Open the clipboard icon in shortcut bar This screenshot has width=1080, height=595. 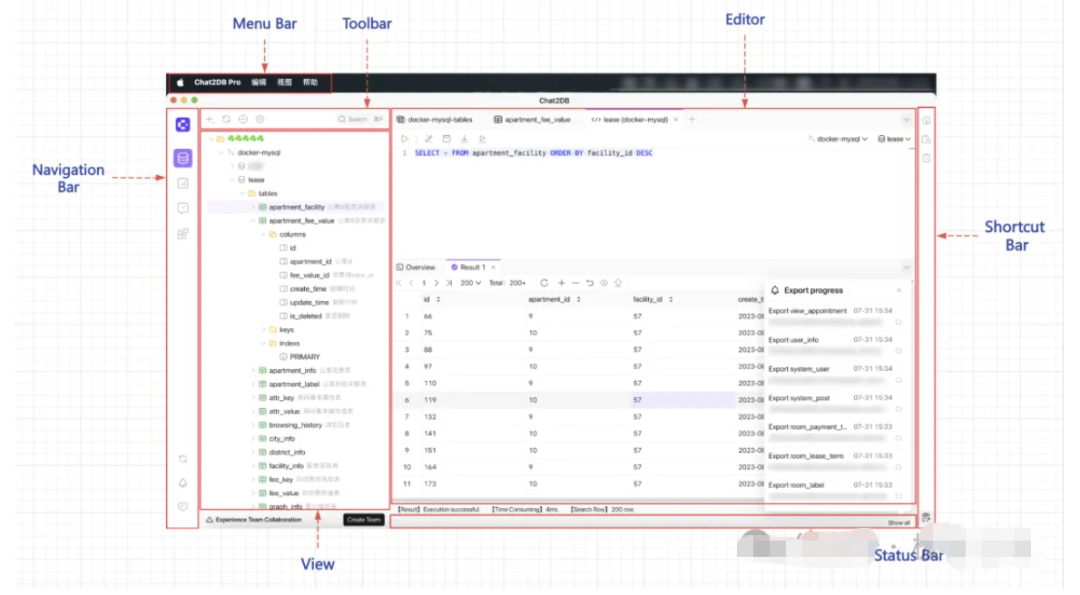point(926,139)
